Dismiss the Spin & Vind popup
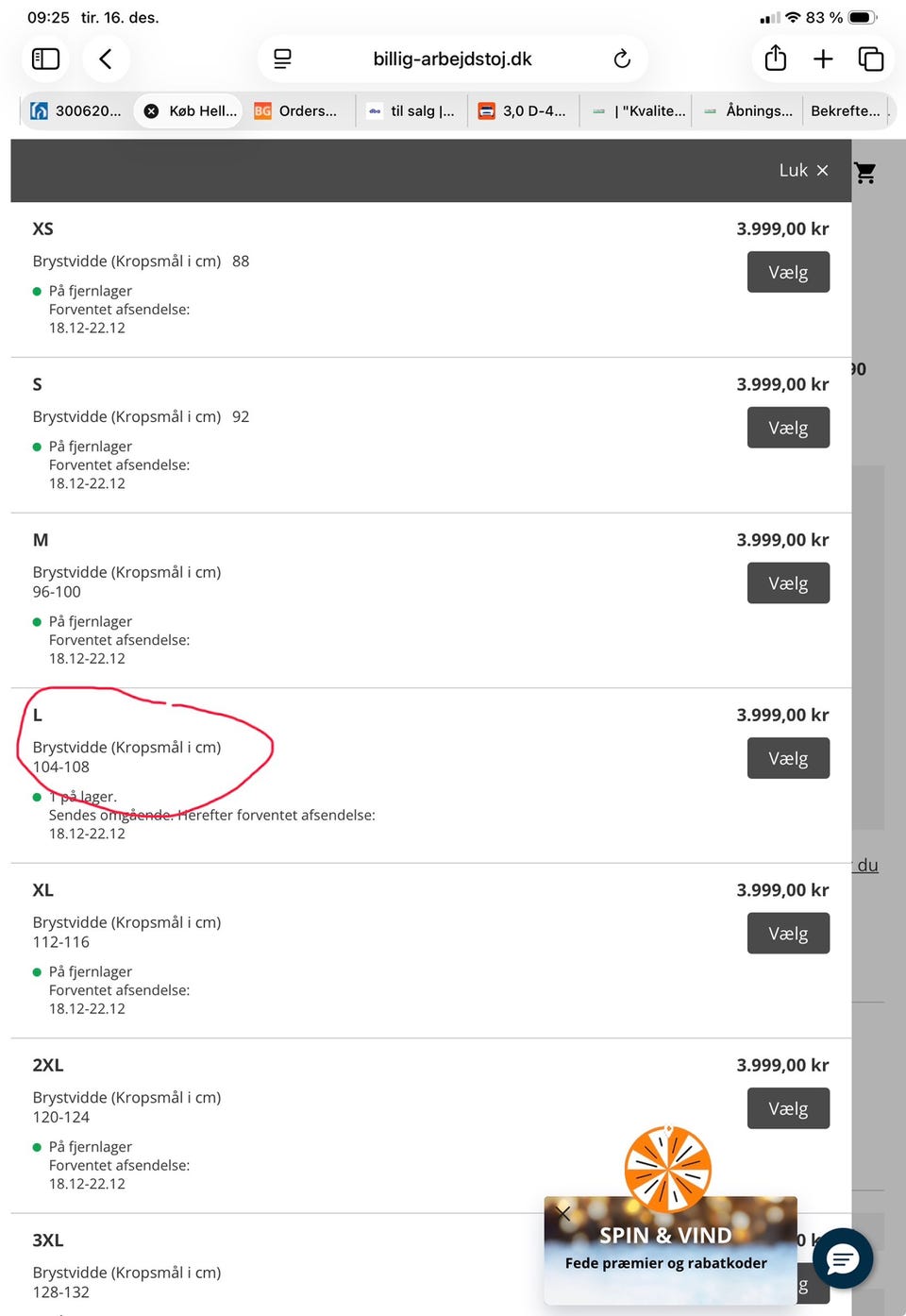 pyautogui.click(x=563, y=1213)
